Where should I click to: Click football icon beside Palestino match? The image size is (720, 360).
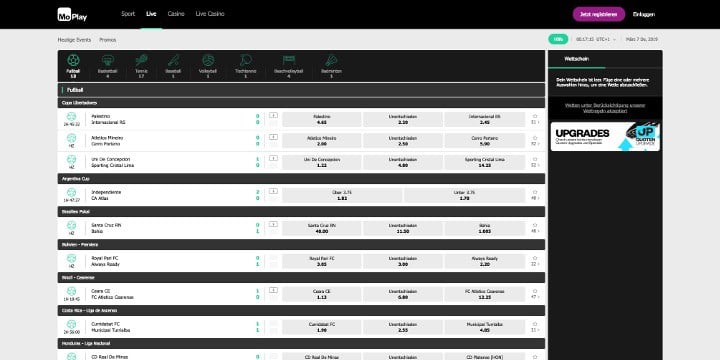(x=71, y=117)
